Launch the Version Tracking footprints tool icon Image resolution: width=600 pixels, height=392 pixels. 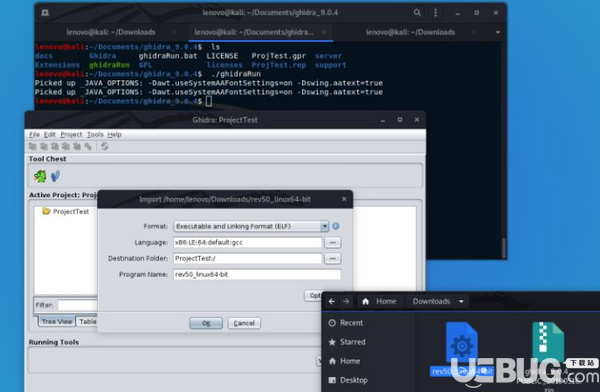55,176
